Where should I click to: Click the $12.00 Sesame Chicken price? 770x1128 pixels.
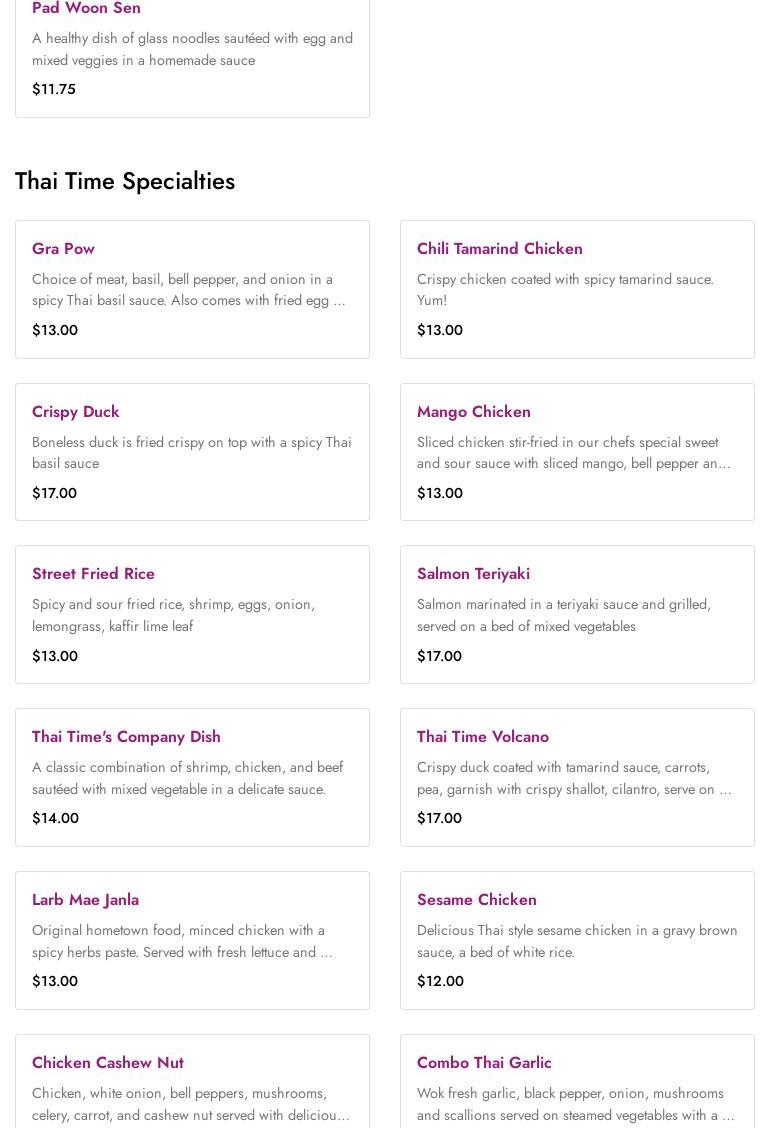[x=440, y=981]
